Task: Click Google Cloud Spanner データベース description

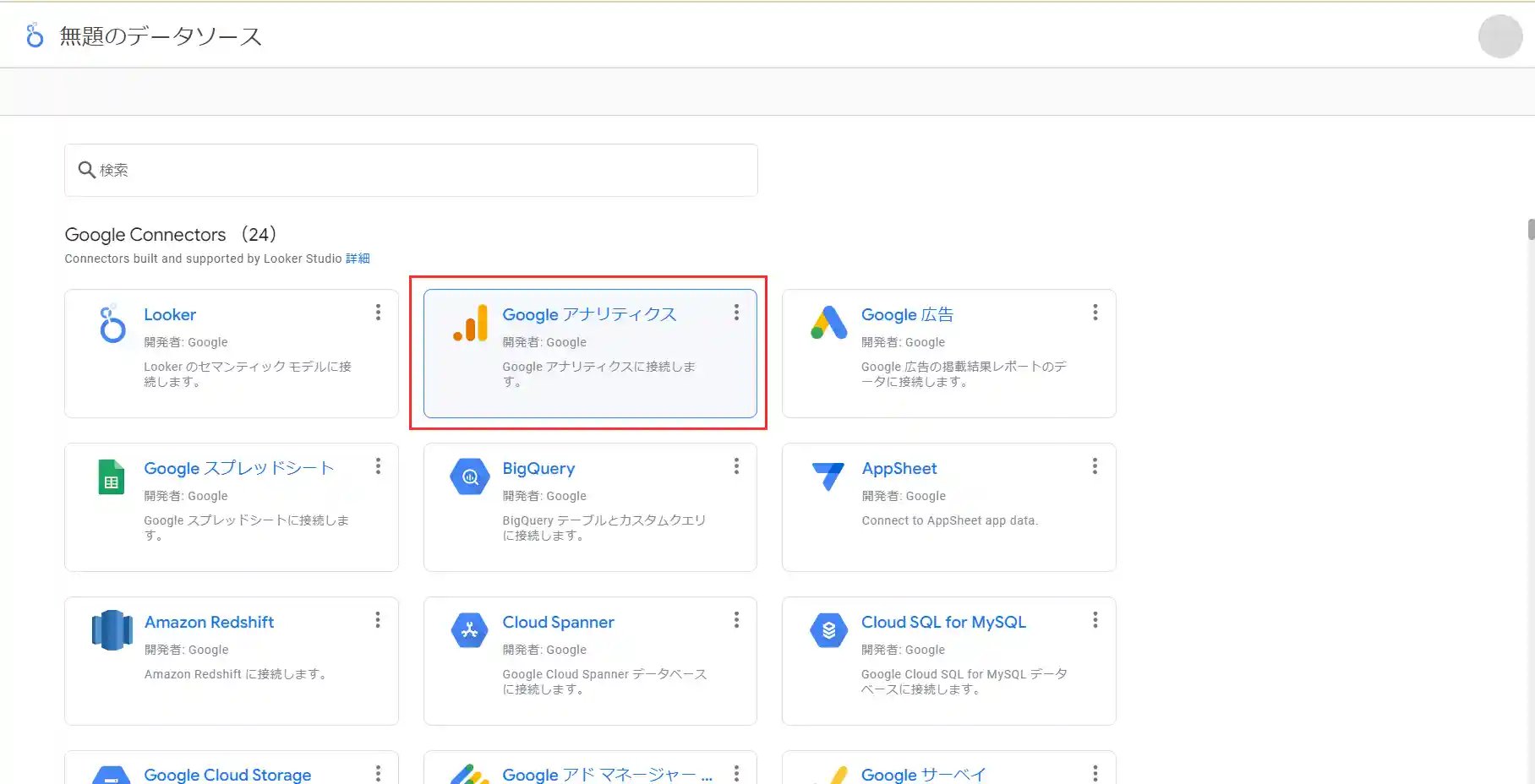Action: click(604, 682)
